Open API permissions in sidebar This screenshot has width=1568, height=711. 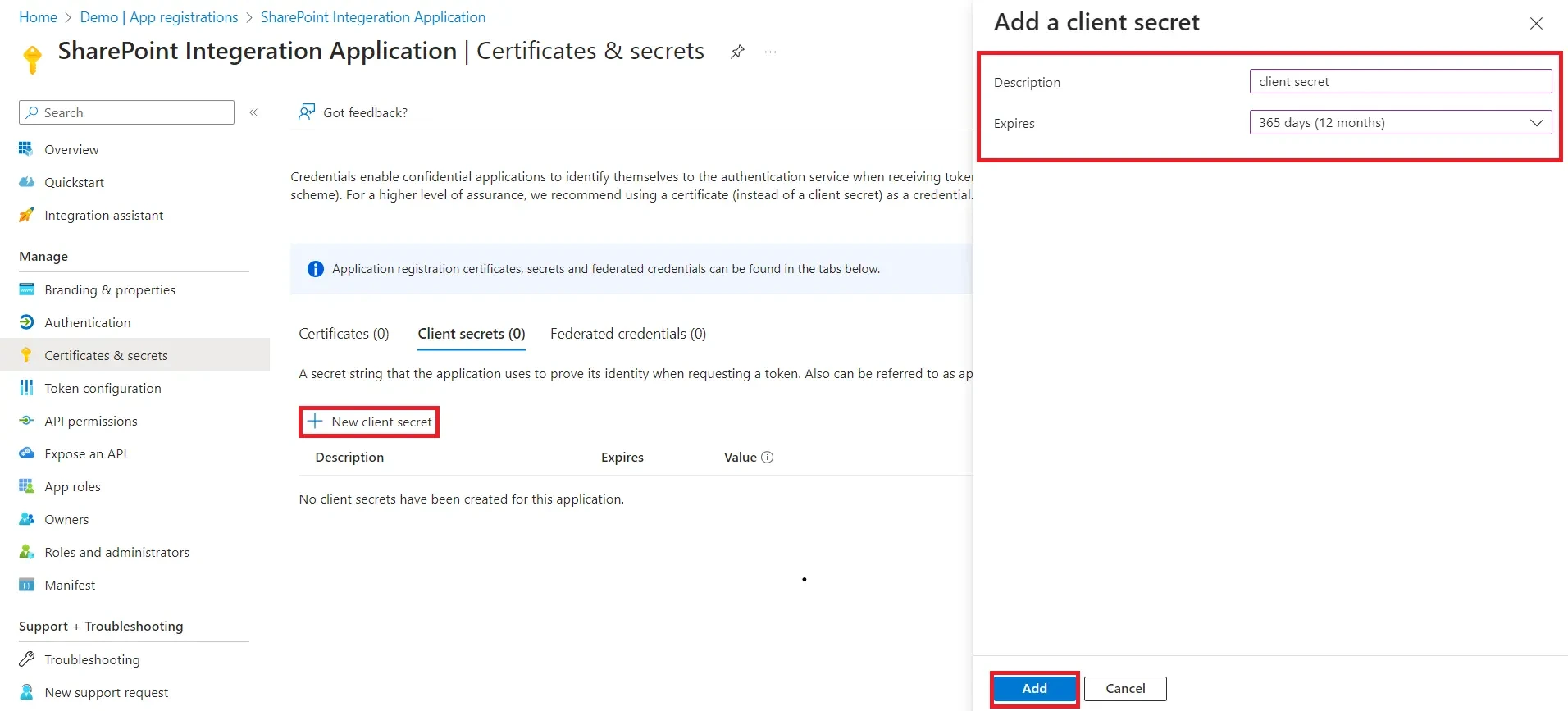pyautogui.click(x=90, y=421)
